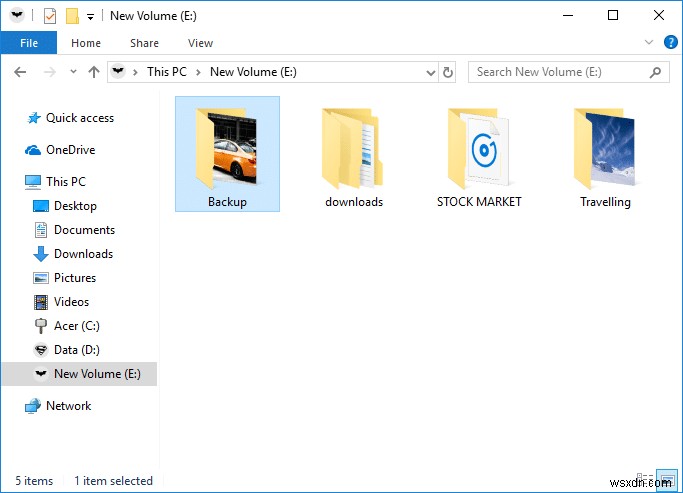683x493 pixels.
Task: Select the downloads folder name label
Action: coord(354,202)
